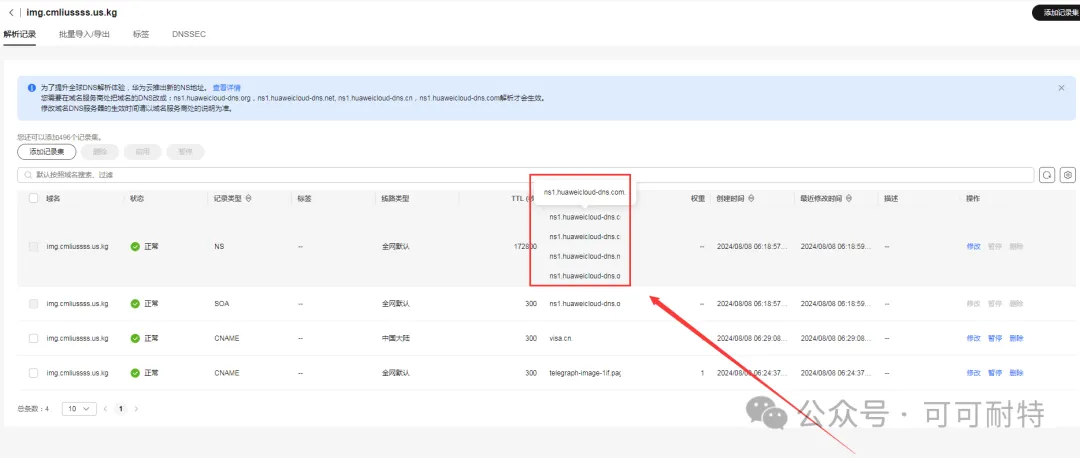The width and height of the screenshot is (1080, 458).
Task: Click the refresh icon next to search bar
Action: (1047, 175)
